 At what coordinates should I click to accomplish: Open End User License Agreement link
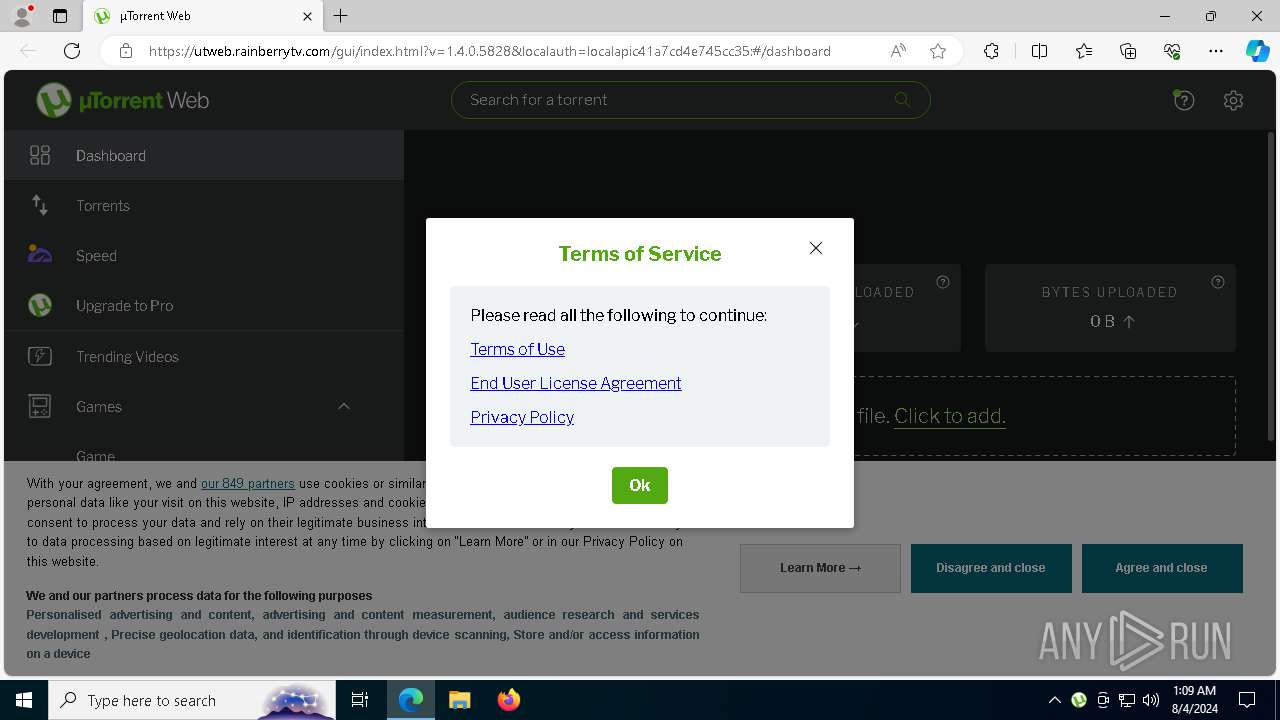[576, 383]
